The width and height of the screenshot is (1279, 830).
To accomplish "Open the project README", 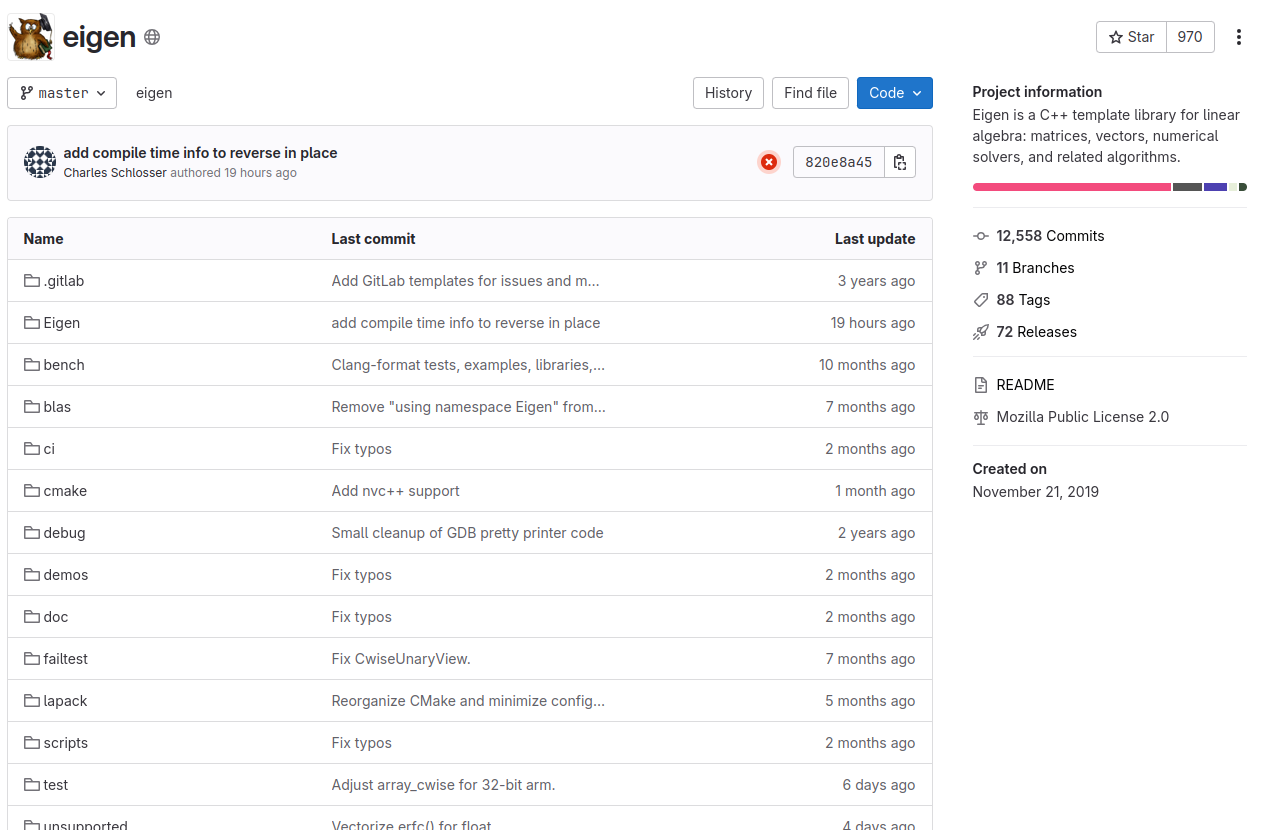I will [x=1025, y=384].
